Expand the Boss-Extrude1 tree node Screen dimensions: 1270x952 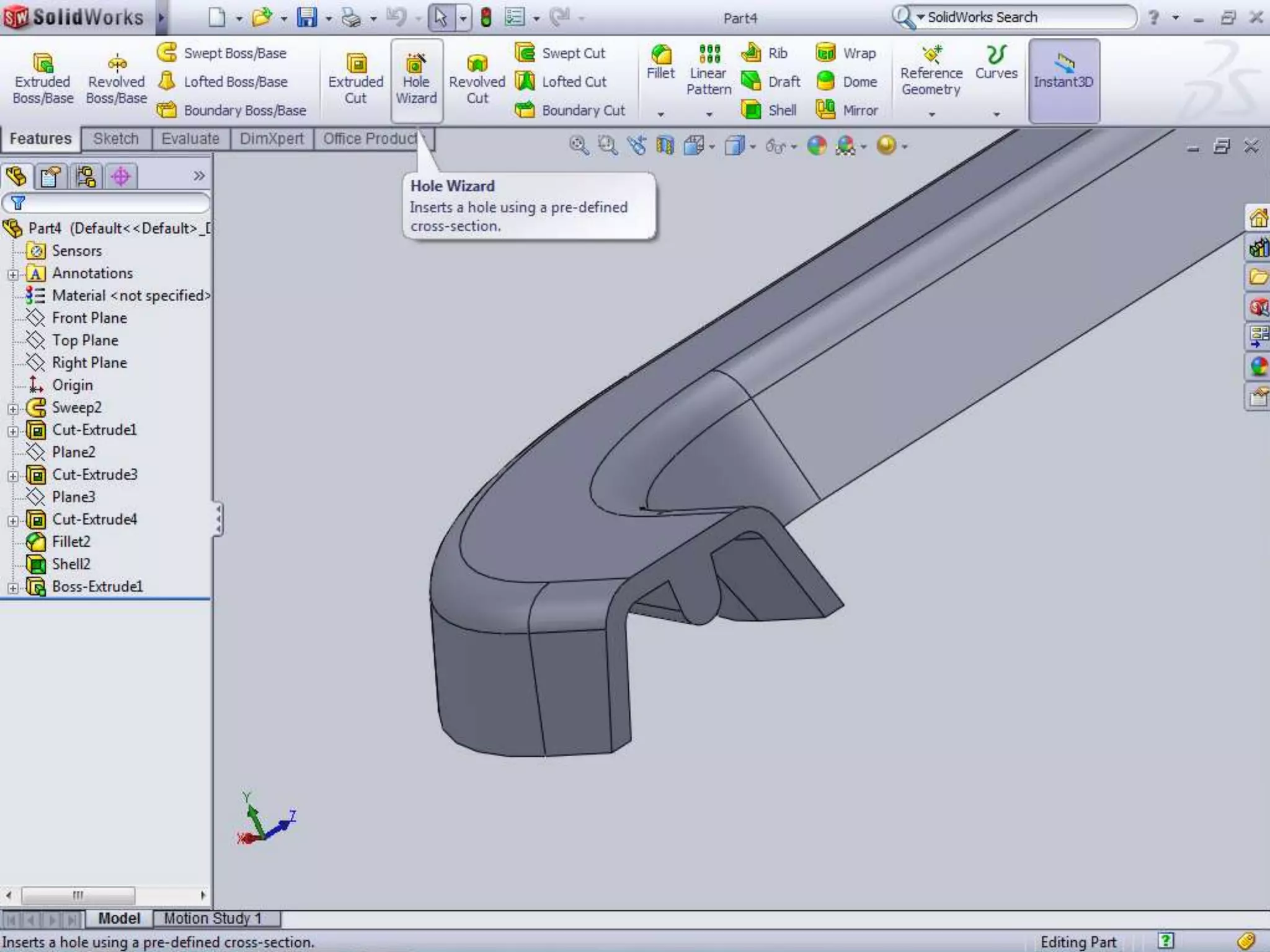[x=12, y=588]
